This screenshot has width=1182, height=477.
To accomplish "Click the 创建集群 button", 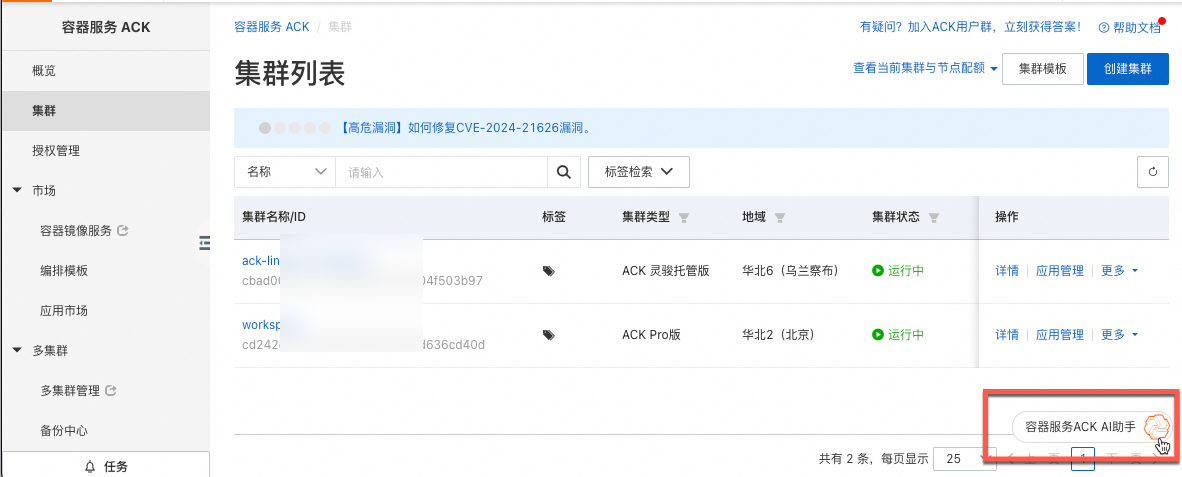I will [x=1128, y=69].
